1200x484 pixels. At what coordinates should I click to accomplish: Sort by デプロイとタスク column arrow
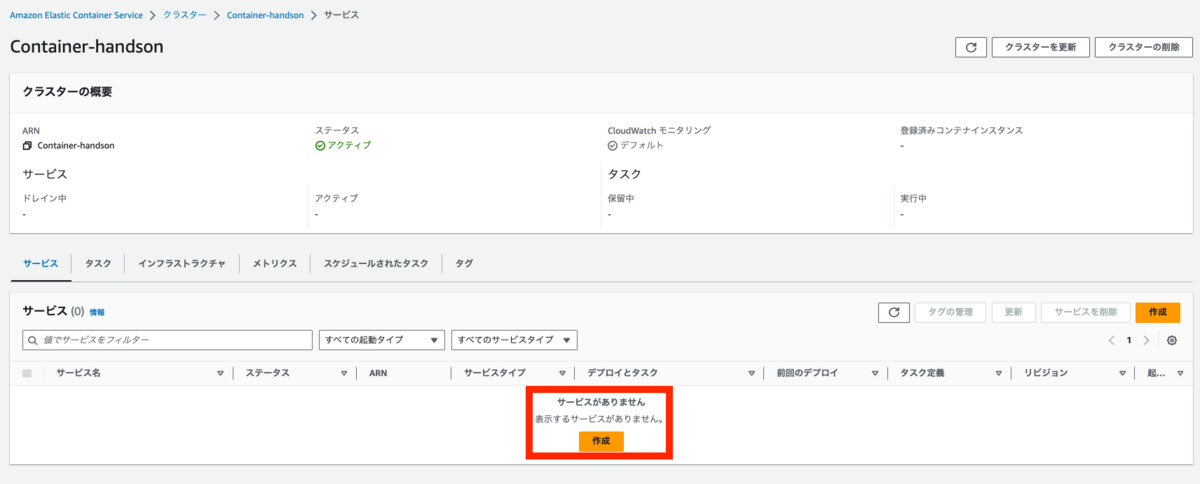click(751, 373)
